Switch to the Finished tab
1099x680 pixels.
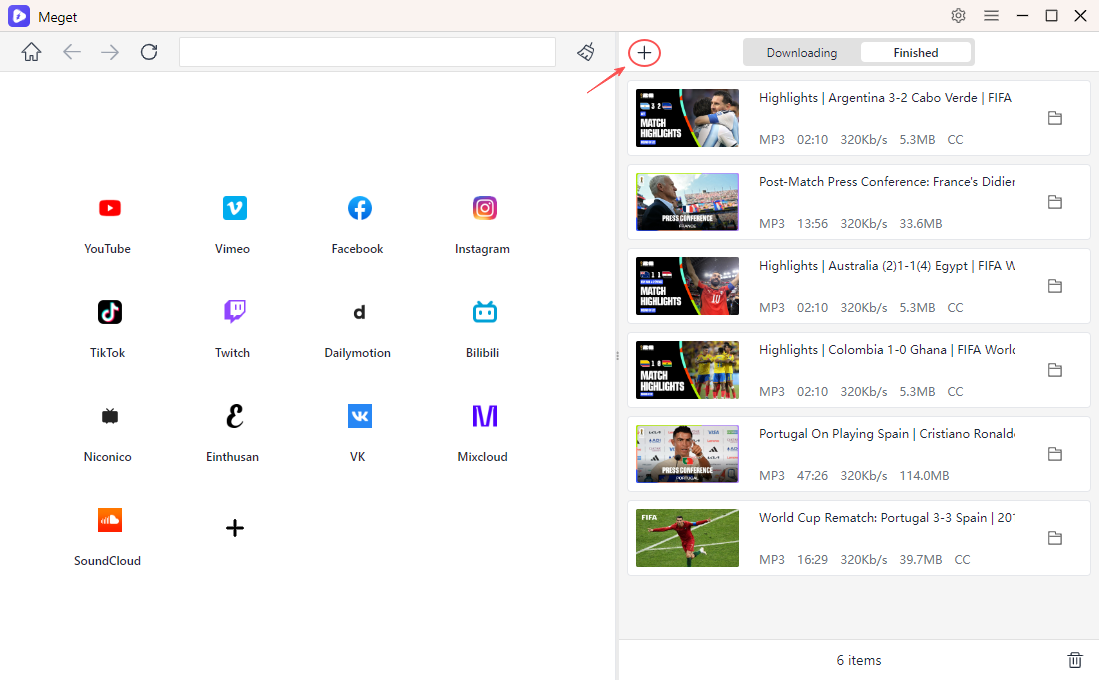(915, 53)
